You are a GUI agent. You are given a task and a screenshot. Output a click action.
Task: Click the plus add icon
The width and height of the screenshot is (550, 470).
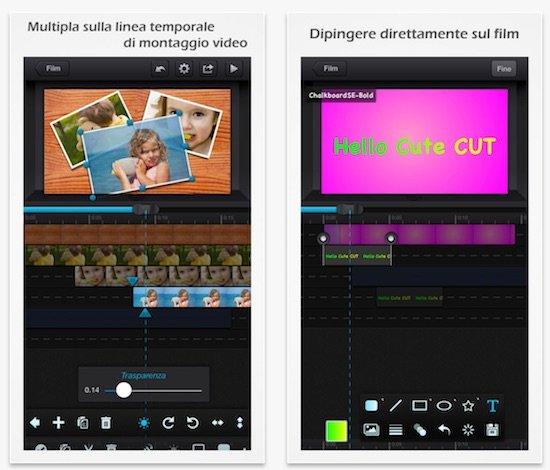click(x=58, y=423)
